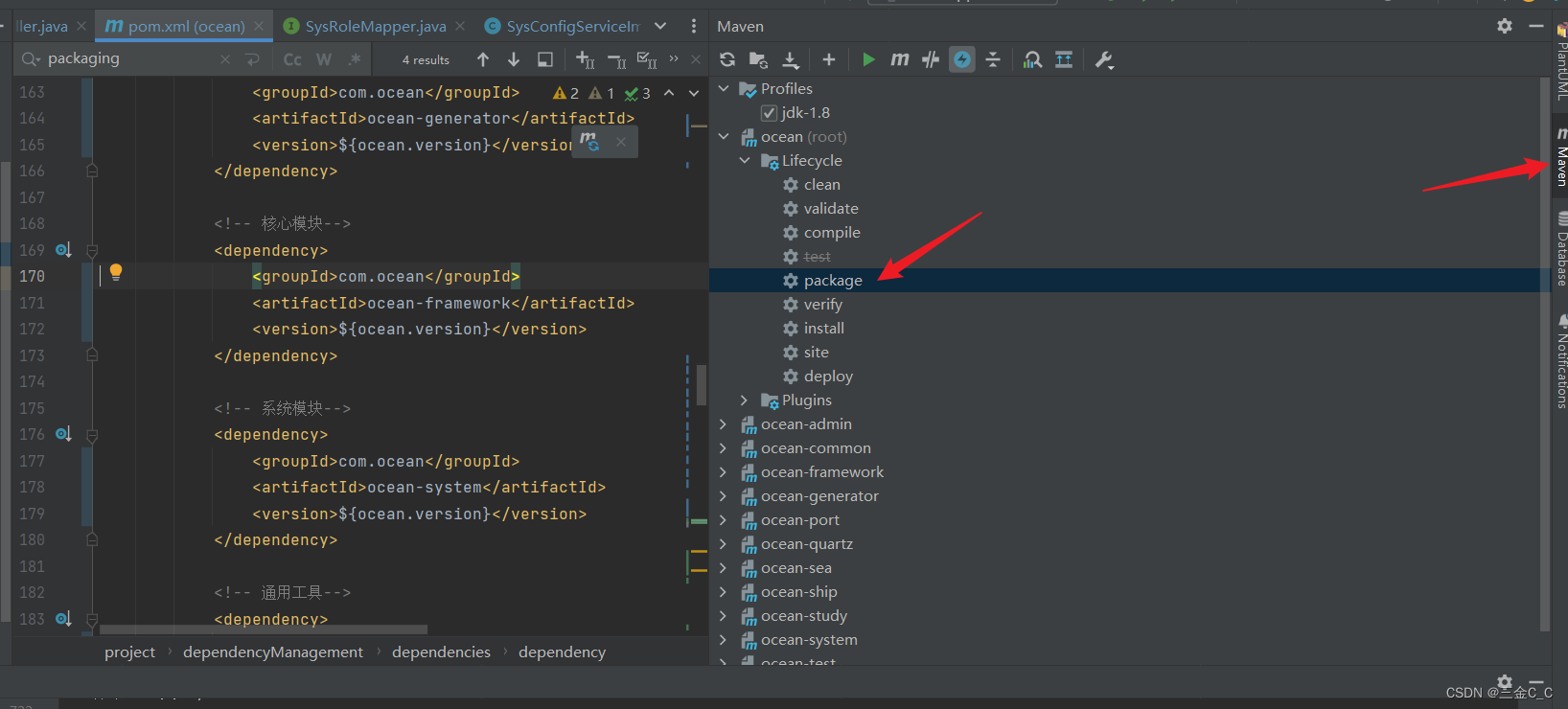Viewport: 1568px width, 709px height.
Task: Show dependencies analyzer icon
Action: 1032,59
